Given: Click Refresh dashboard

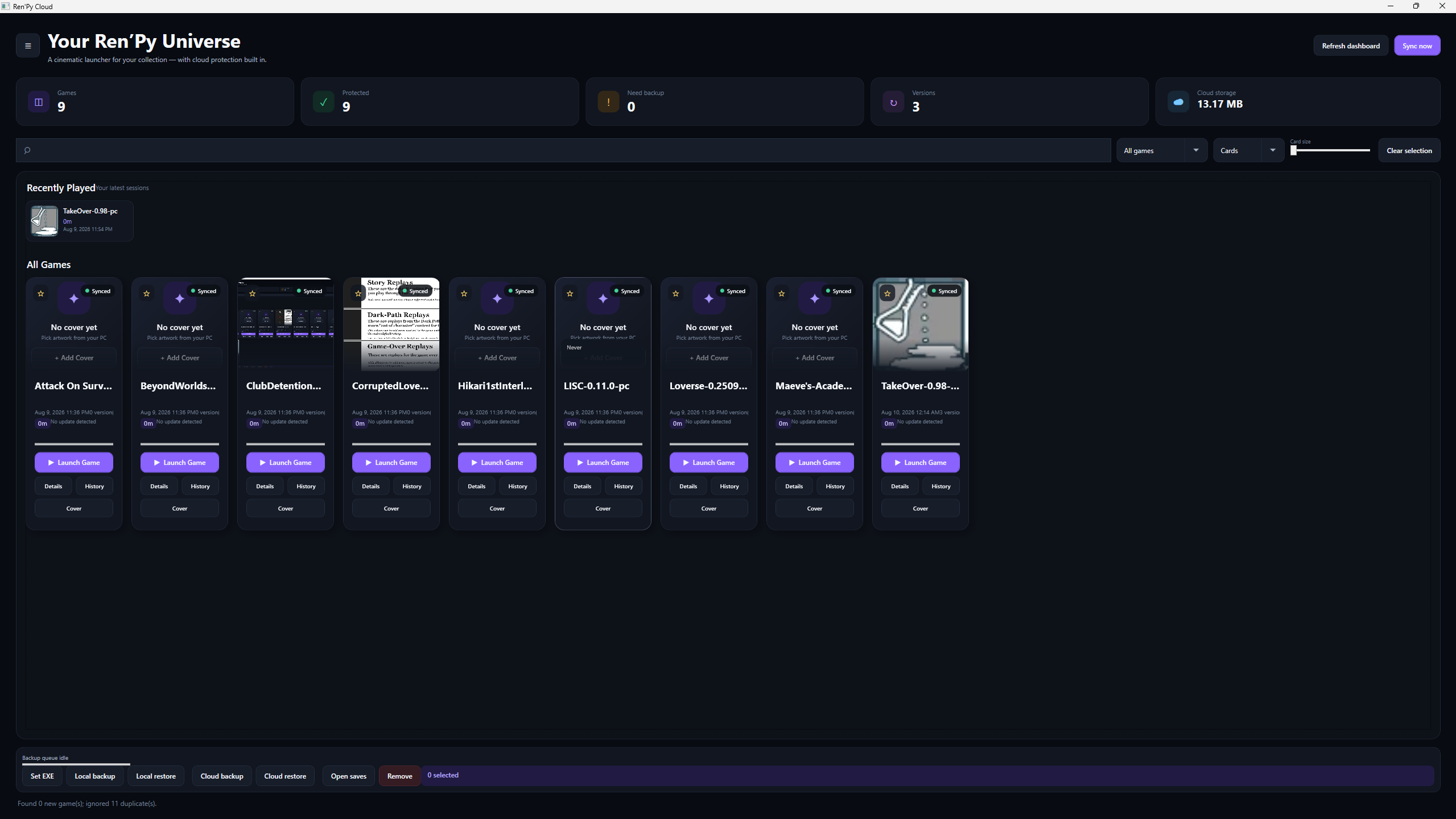Looking at the screenshot, I should click(1351, 46).
